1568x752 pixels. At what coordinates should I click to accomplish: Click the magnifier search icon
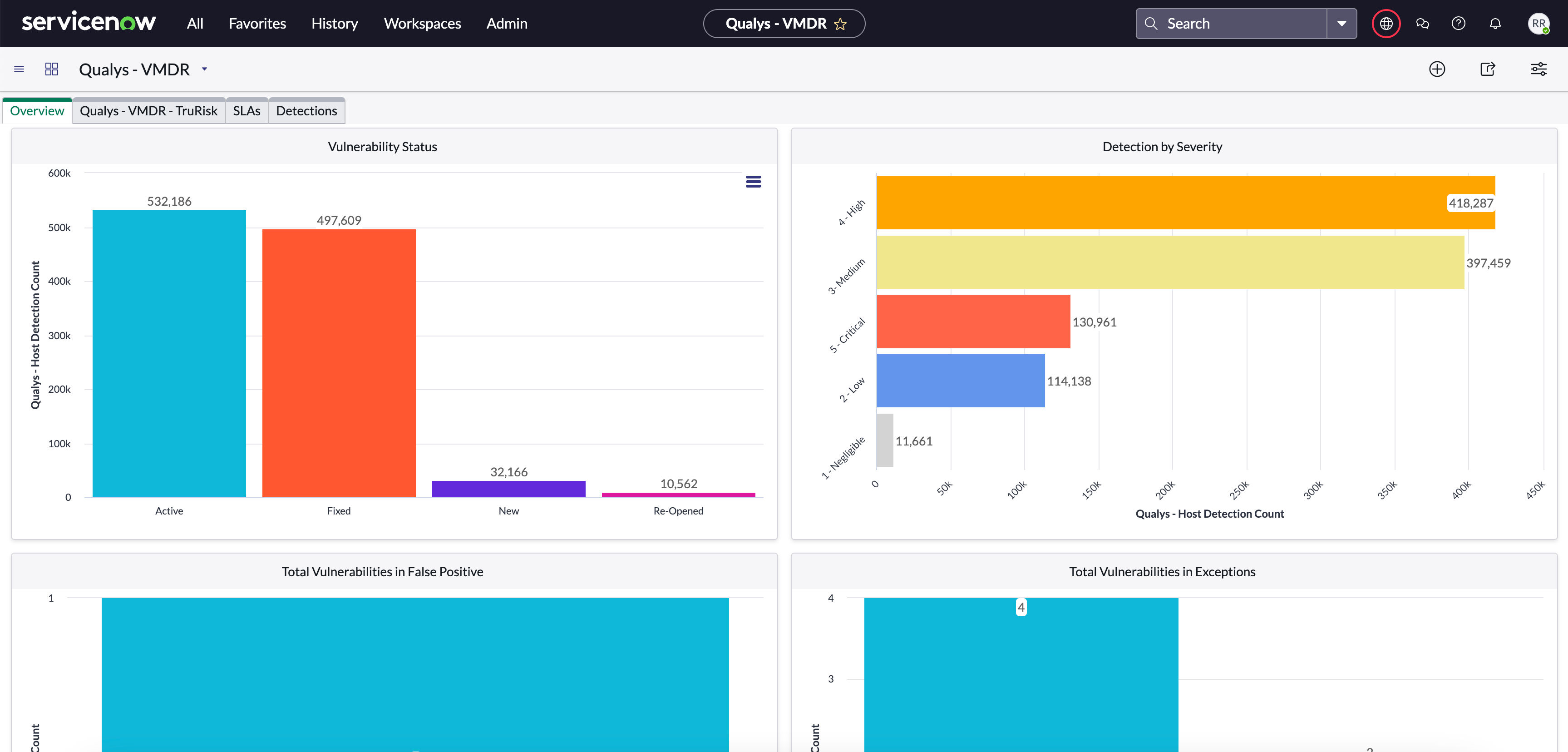pyautogui.click(x=1150, y=24)
